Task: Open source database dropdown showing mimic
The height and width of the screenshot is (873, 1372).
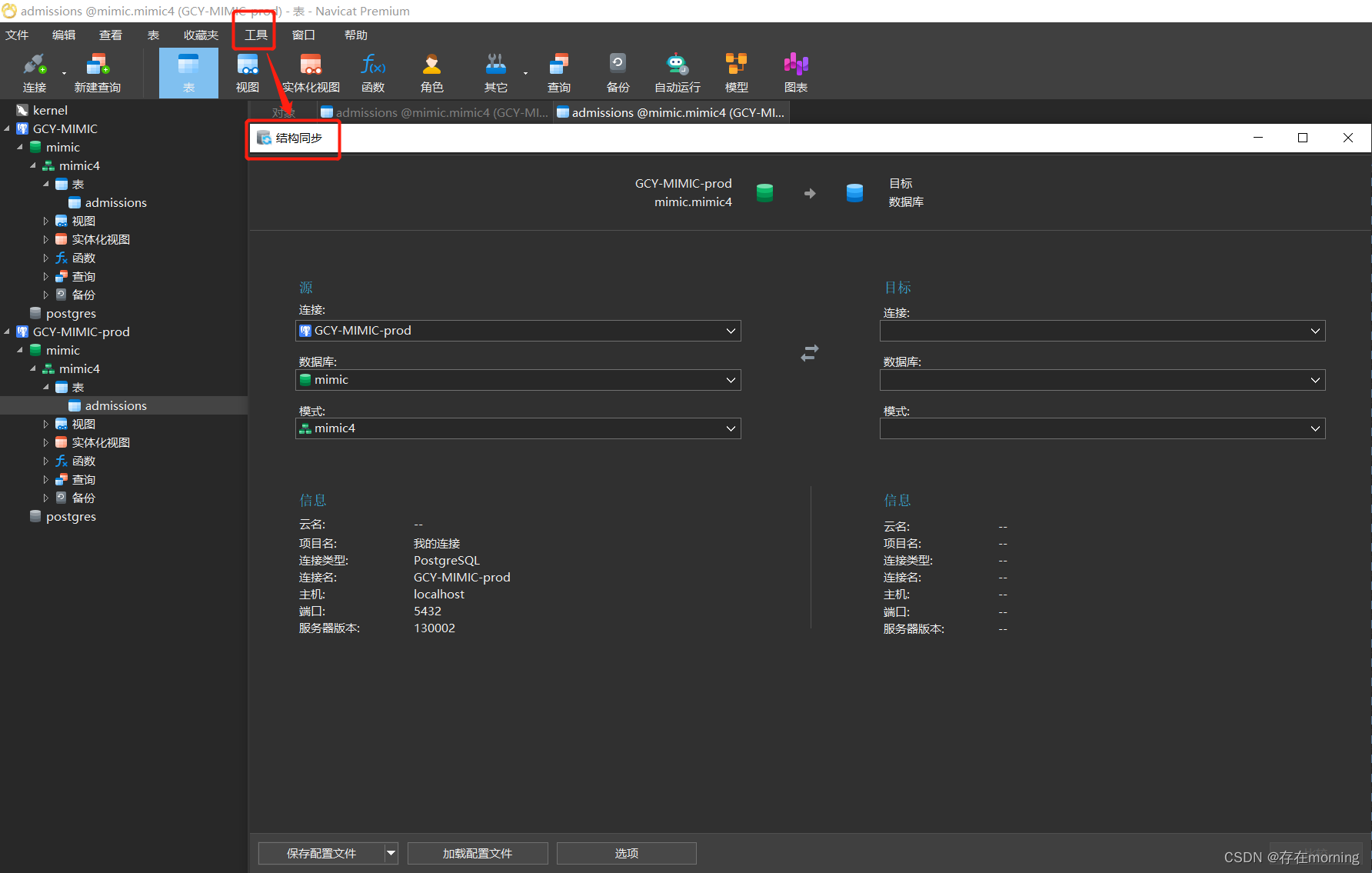Action: point(518,380)
